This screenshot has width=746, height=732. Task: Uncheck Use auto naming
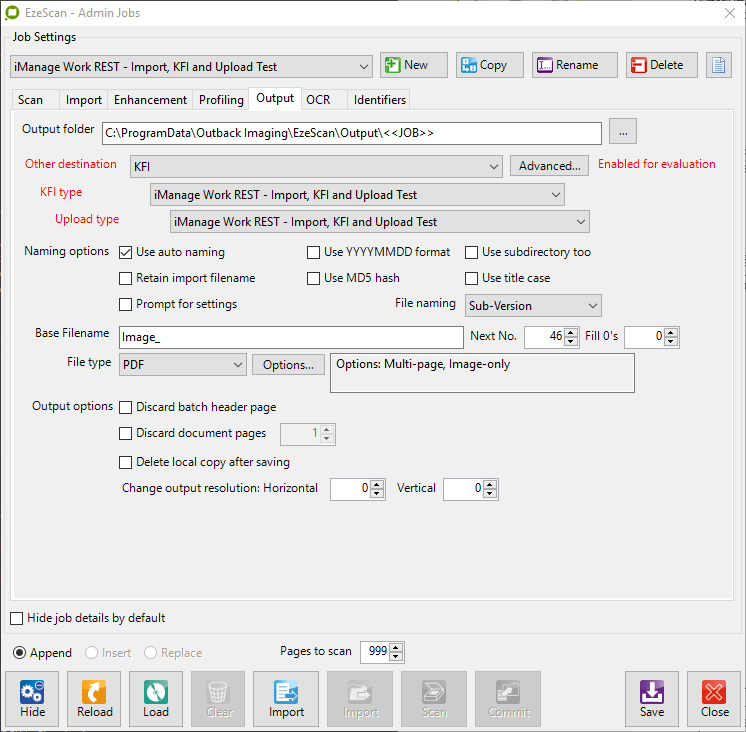point(127,252)
